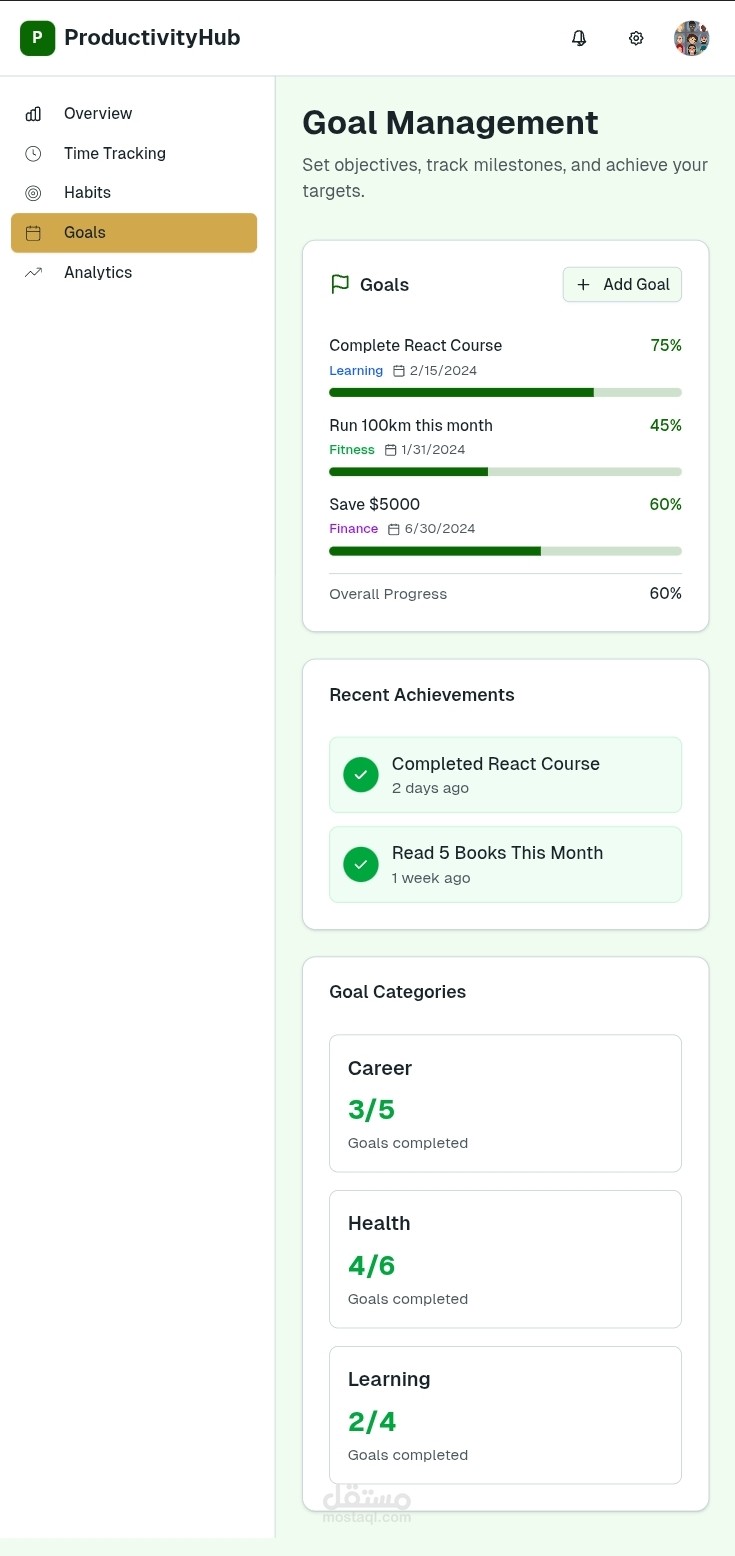Click the Fitness category tag
This screenshot has height=1556, width=735.
click(352, 450)
